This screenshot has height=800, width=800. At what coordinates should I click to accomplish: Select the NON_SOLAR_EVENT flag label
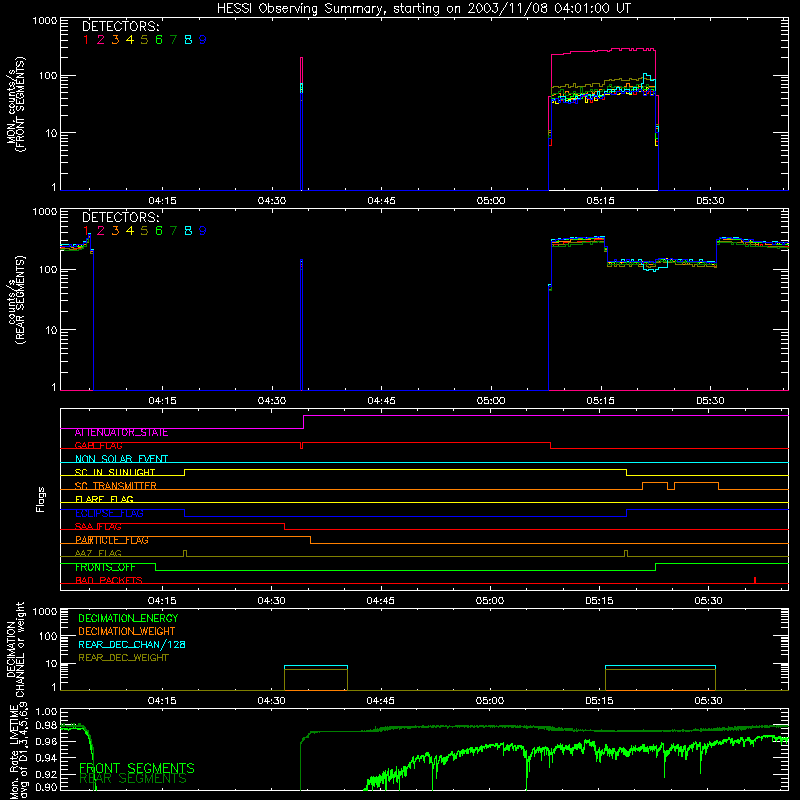point(121,459)
